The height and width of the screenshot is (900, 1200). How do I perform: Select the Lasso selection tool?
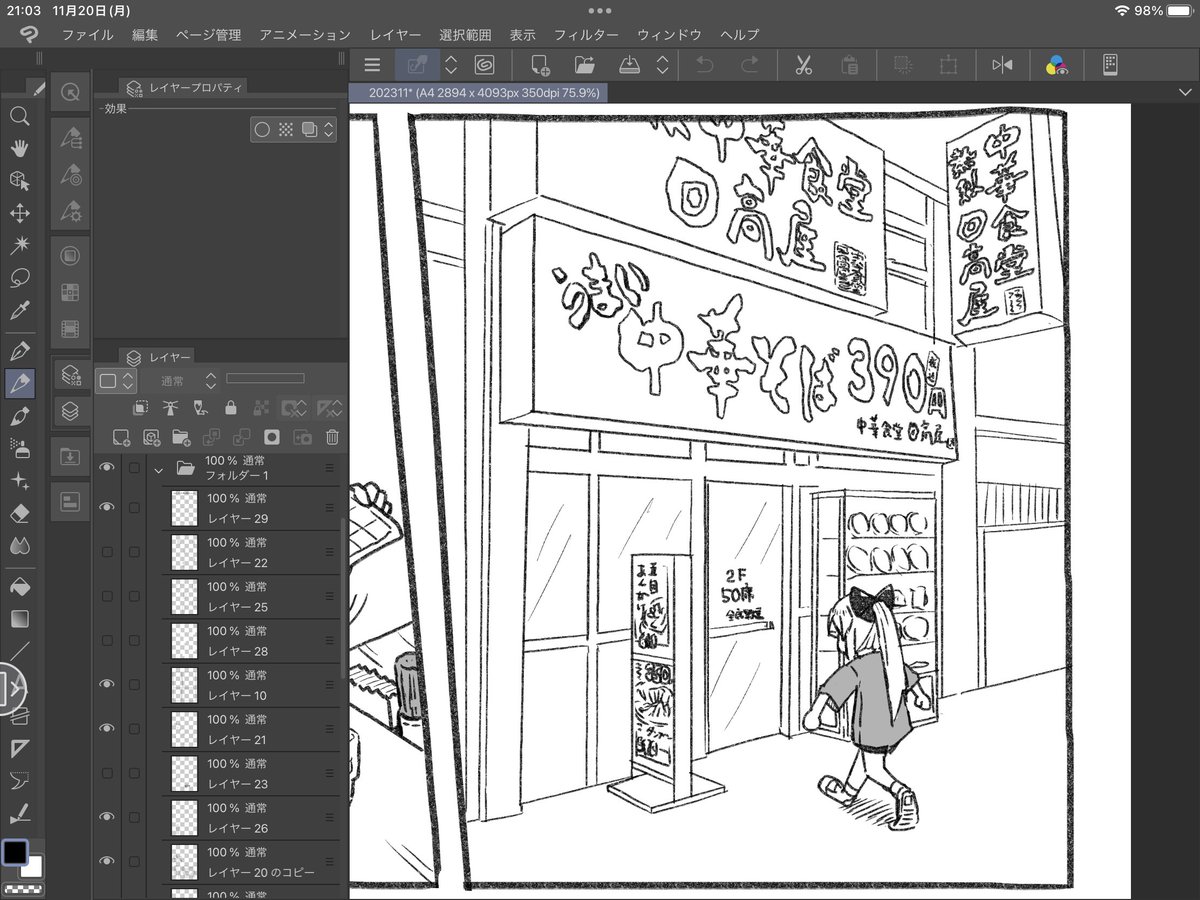pos(19,277)
